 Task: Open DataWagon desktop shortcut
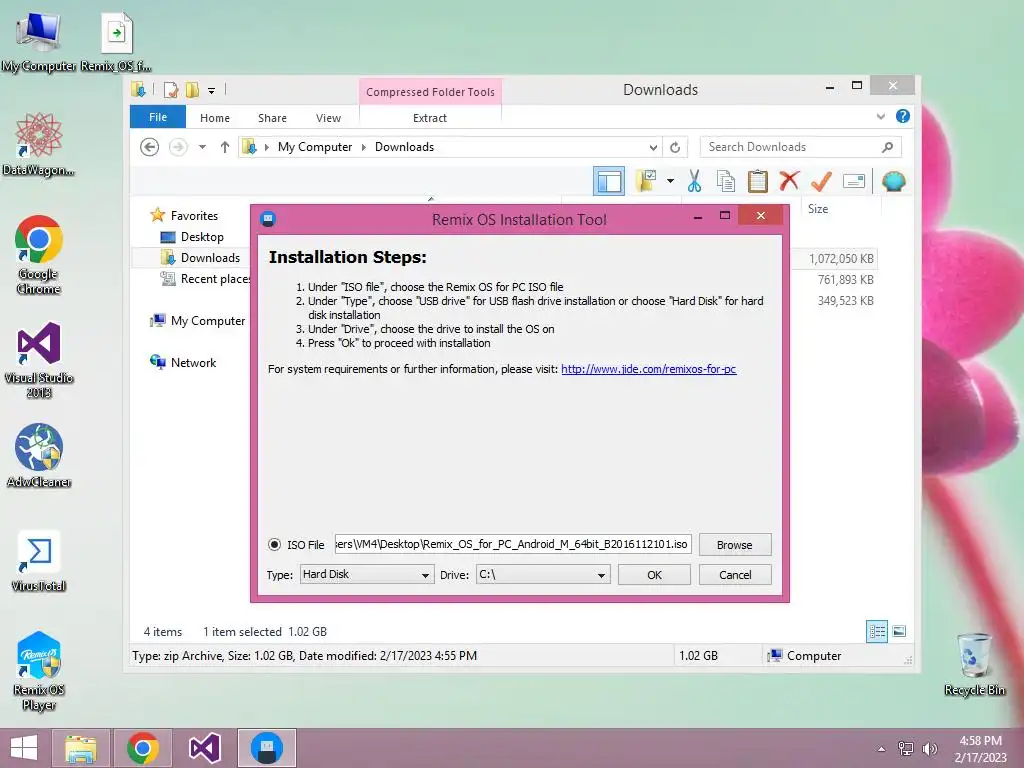tap(39, 144)
